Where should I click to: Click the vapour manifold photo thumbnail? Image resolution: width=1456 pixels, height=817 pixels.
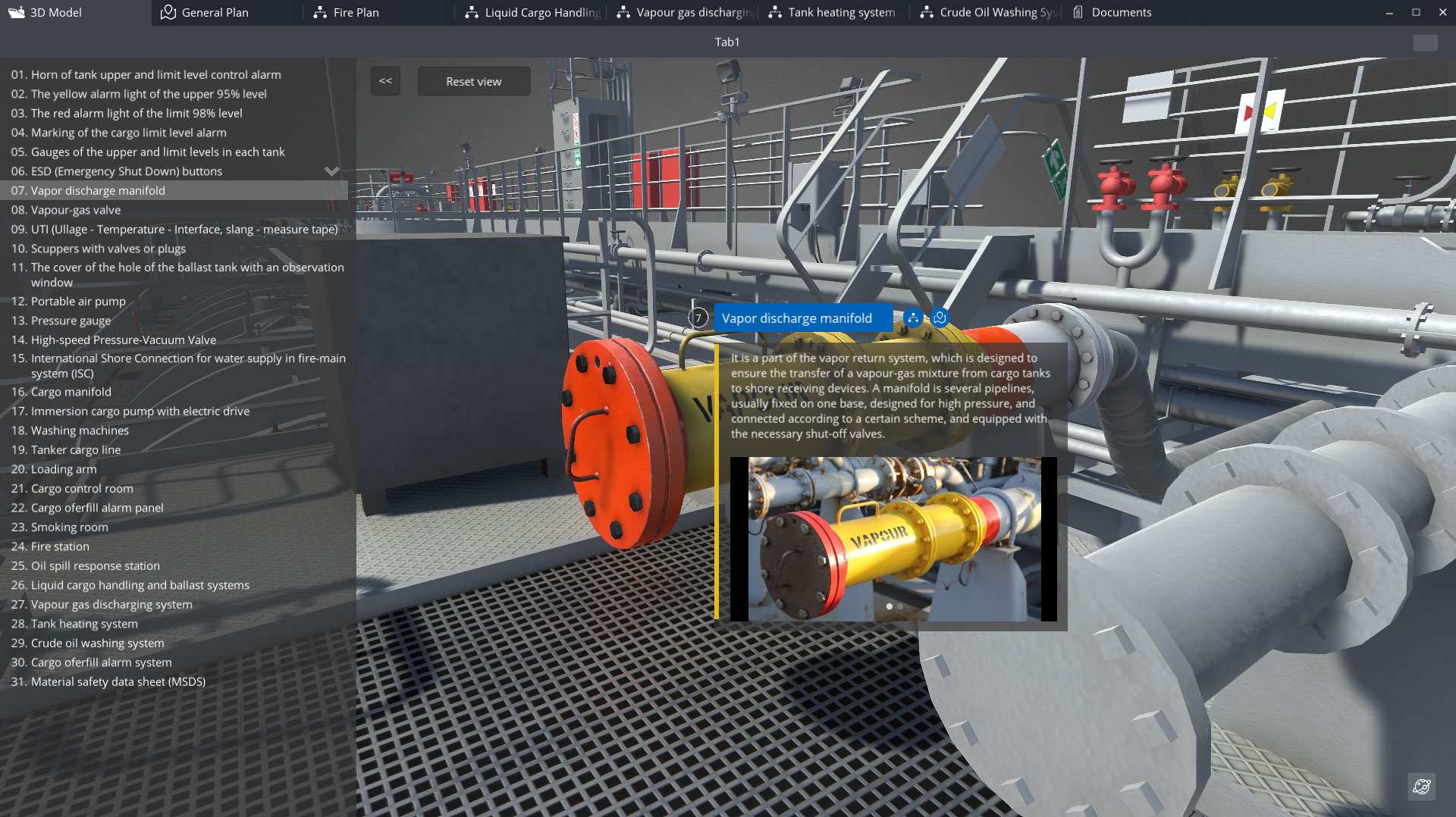coord(893,538)
